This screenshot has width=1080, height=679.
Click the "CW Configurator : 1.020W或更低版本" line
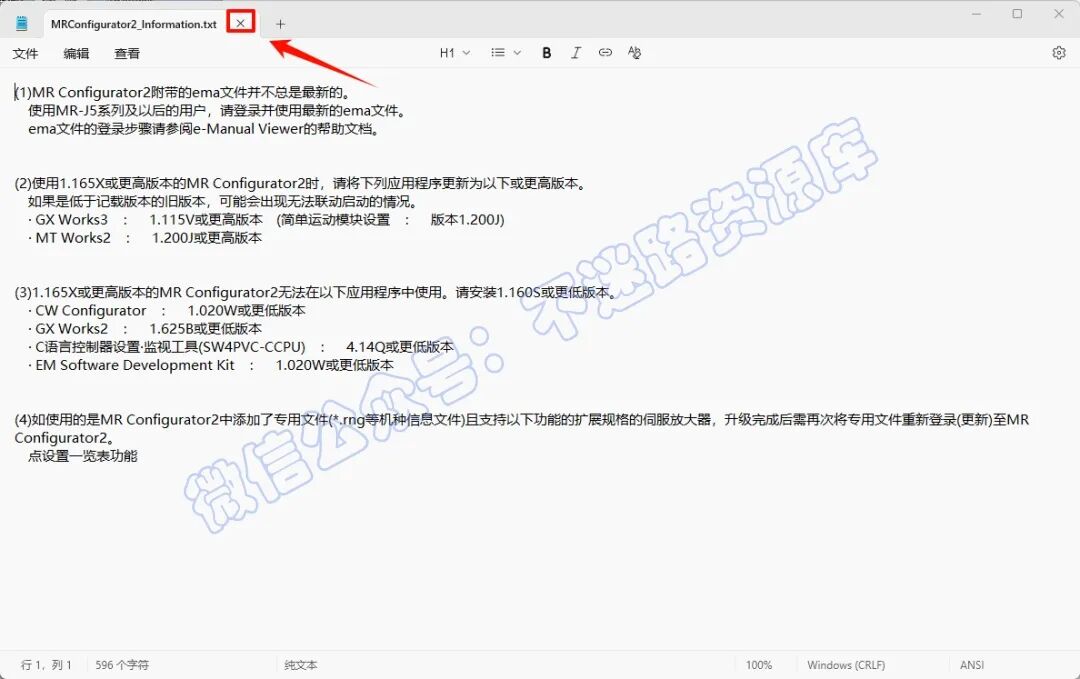(x=167, y=311)
